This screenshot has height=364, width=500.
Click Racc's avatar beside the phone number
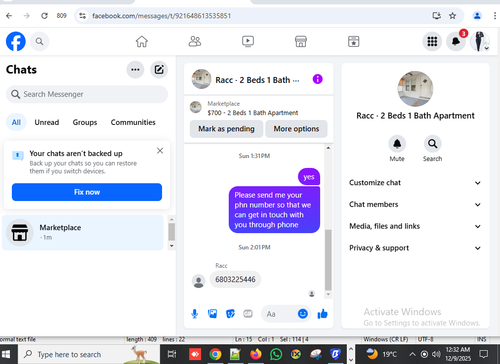pyautogui.click(x=199, y=281)
